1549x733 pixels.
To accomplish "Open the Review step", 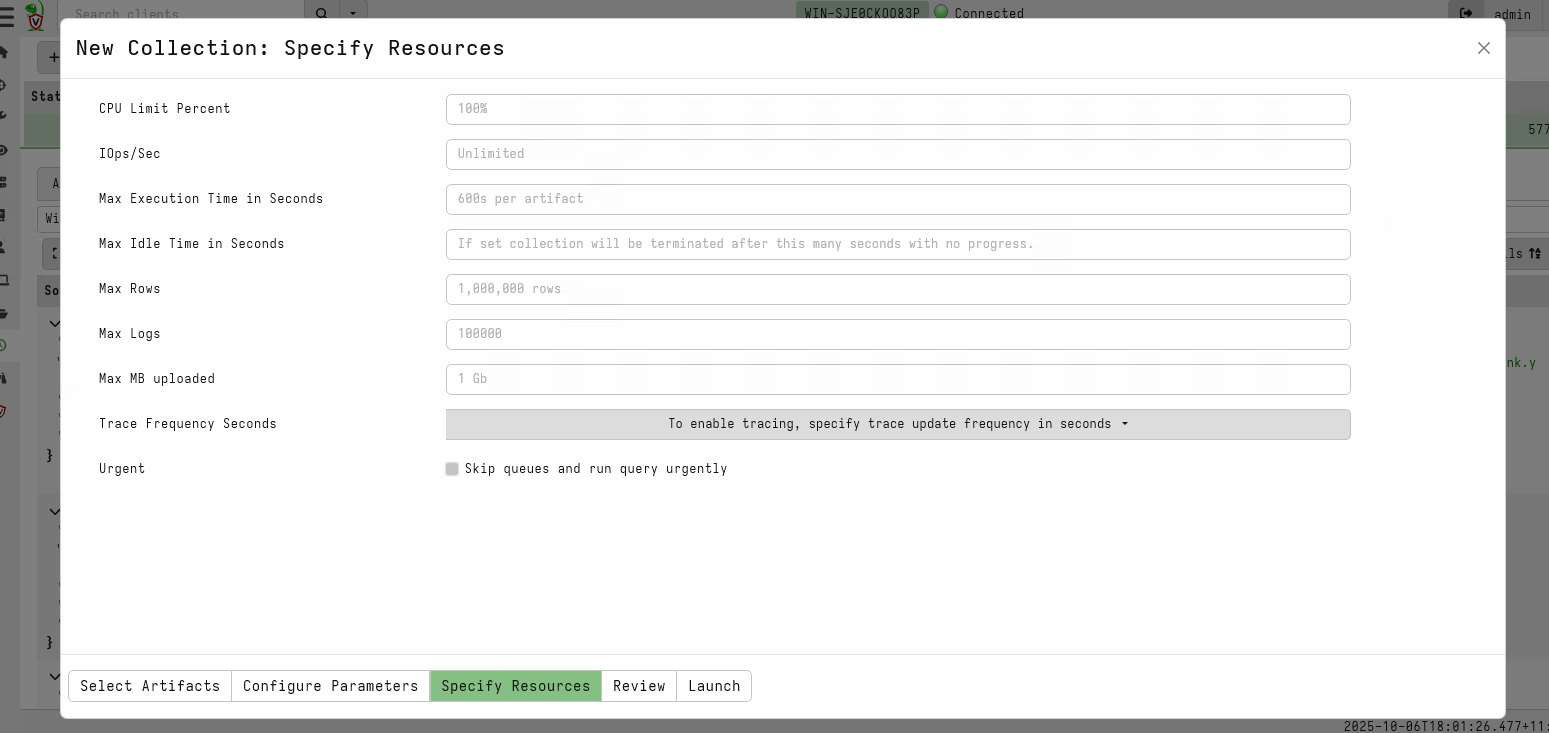I will [638, 686].
